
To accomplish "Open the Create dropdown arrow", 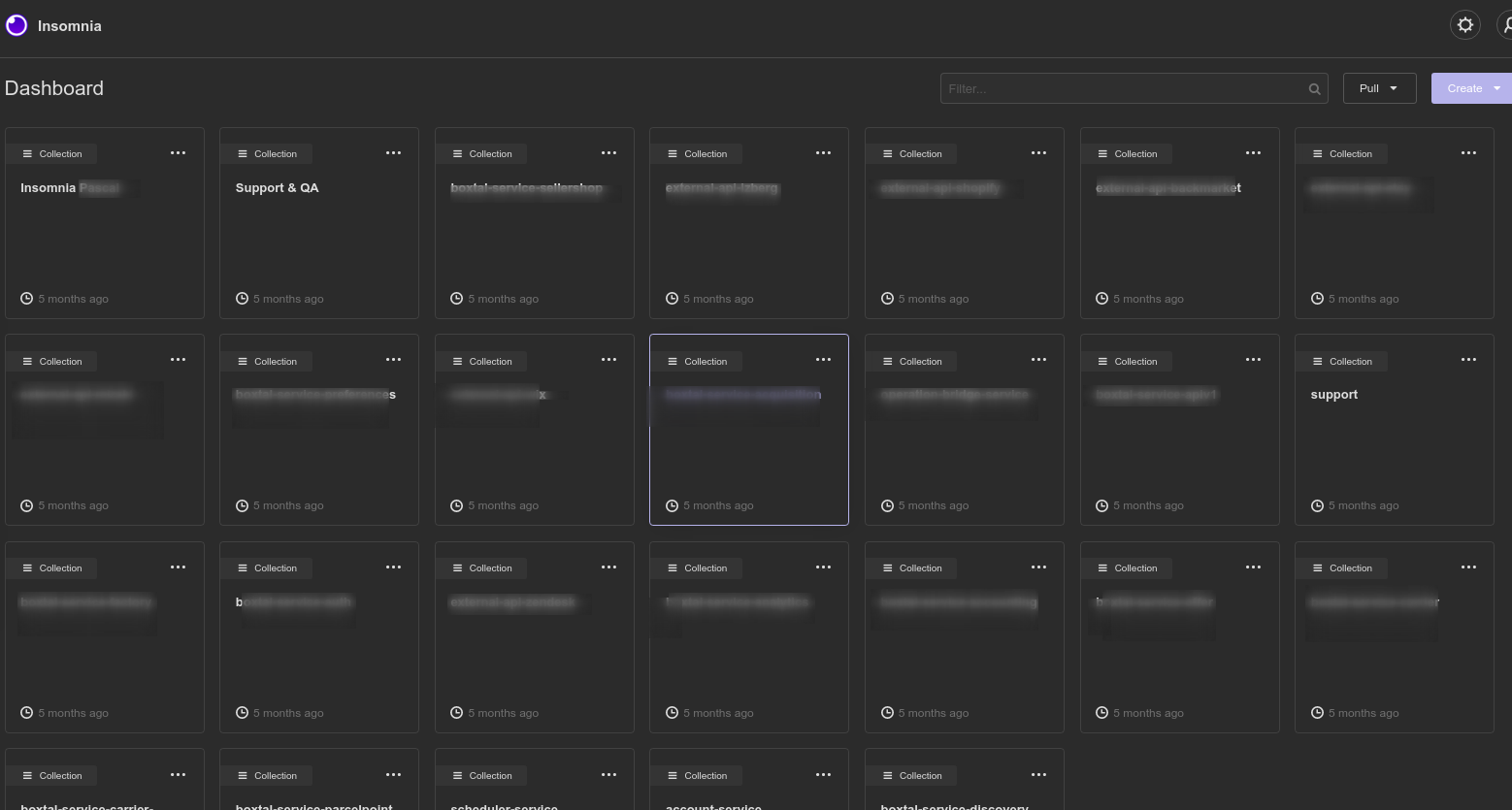I will click(x=1497, y=87).
